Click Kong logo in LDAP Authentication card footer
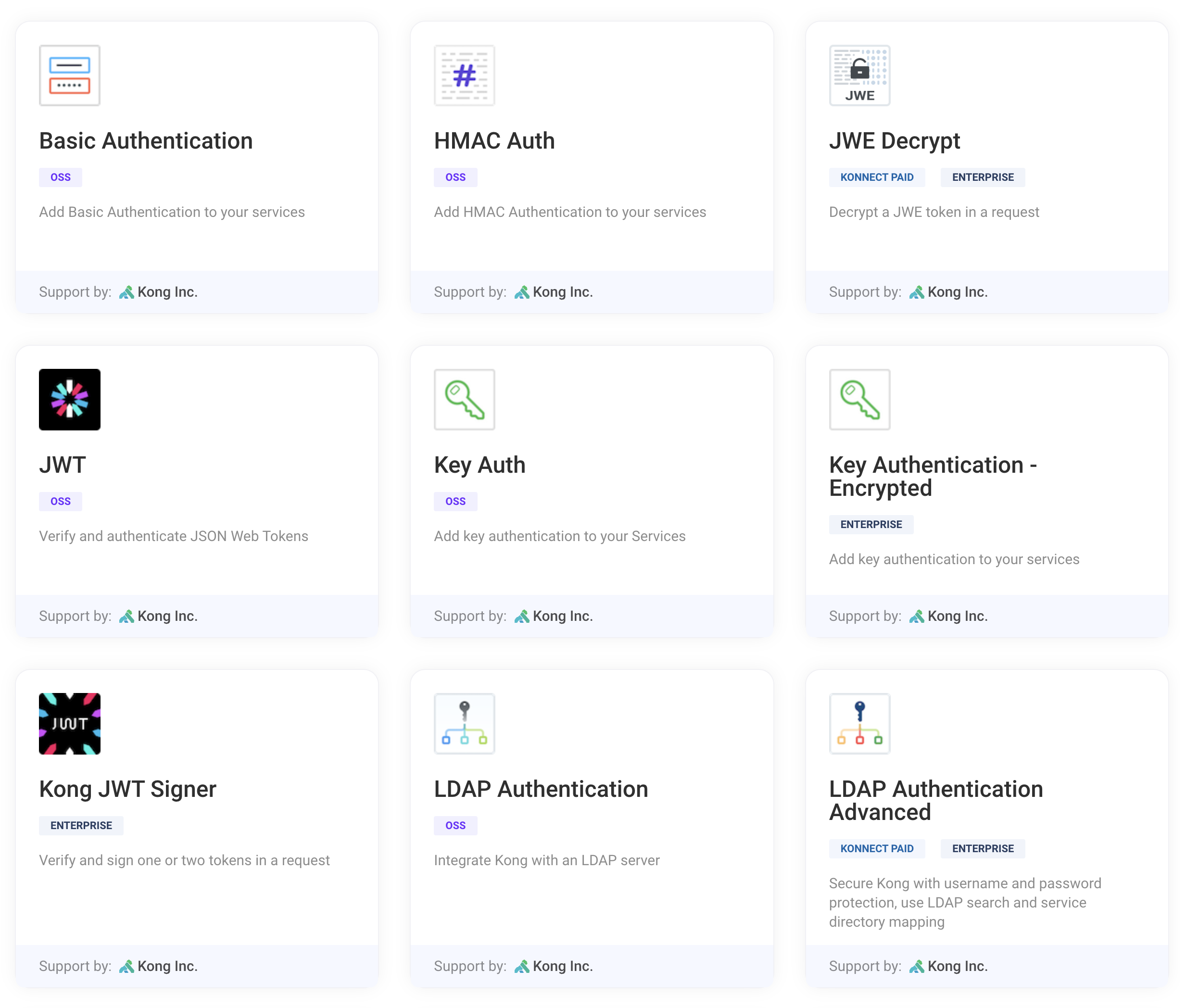The height and width of the screenshot is (1008, 1186). click(x=521, y=966)
